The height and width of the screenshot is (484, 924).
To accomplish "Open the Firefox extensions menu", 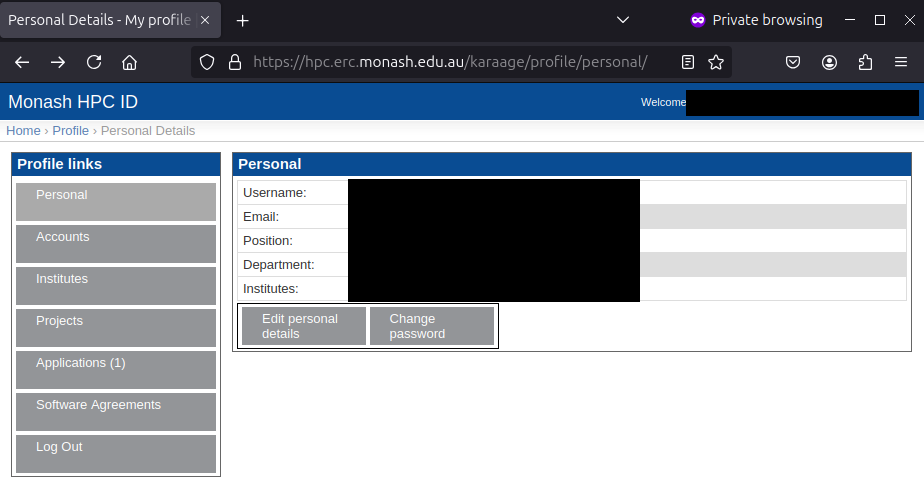I will [x=866, y=62].
